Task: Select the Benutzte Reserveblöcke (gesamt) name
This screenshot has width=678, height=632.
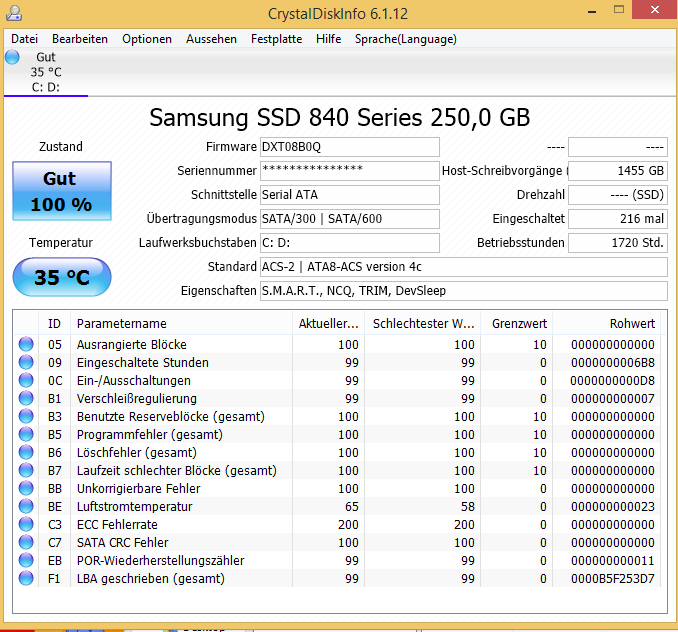Action: click(171, 417)
